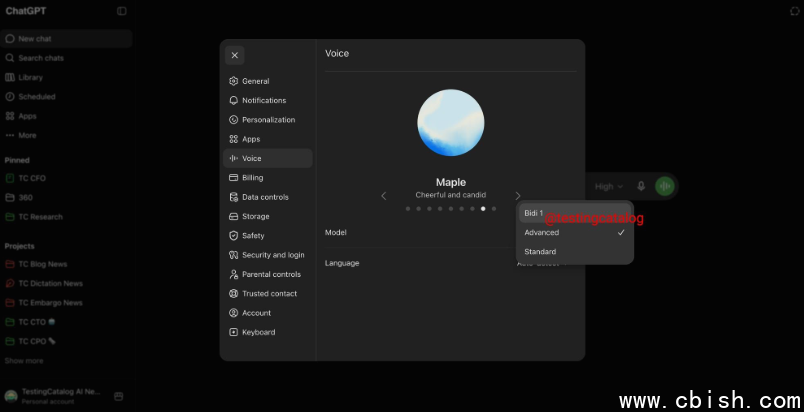Viewport: 804px width, 412px height.
Task: Select Personalization settings icon
Action: click(233, 120)
